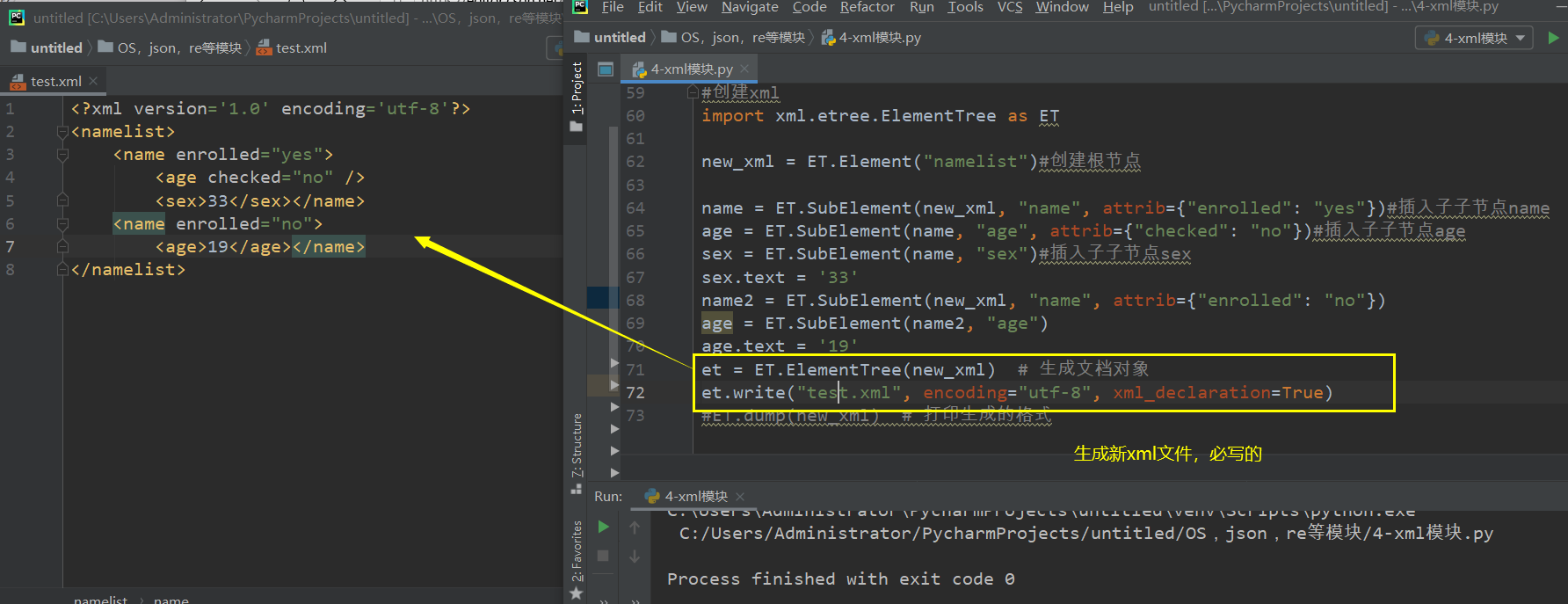Click the PyCharm logo icon in left window title
The height and width of the screenshot is (604, 1568).
click(16, 18)
